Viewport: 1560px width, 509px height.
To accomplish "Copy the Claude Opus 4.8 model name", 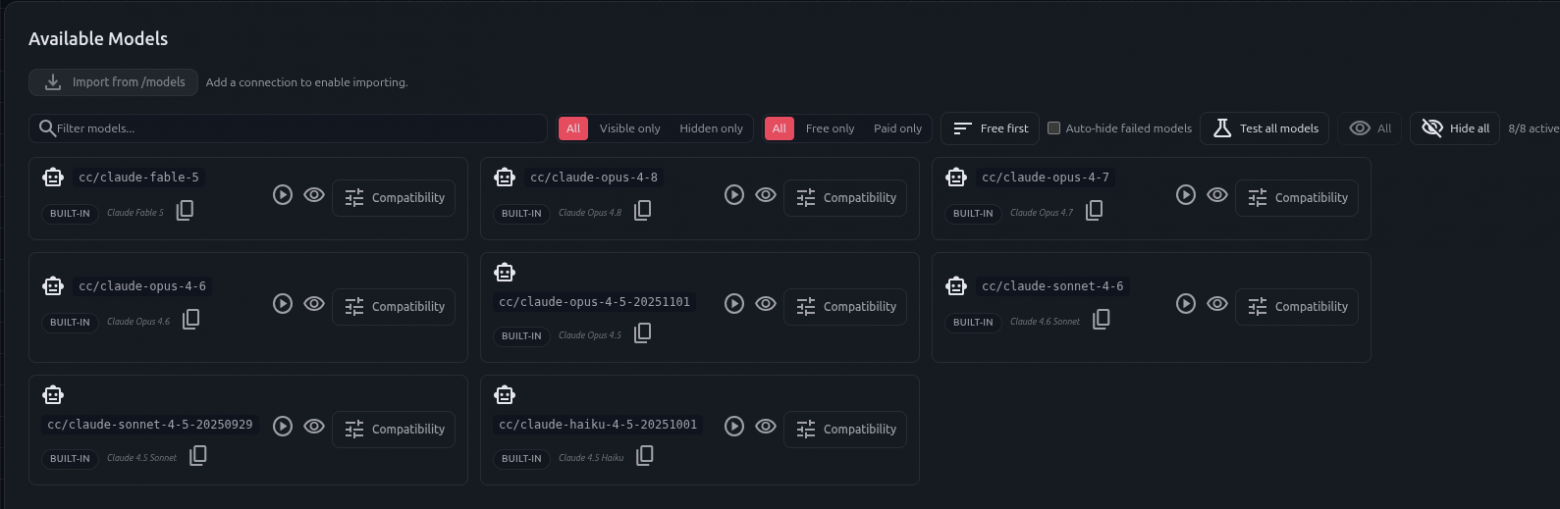I will click(643, 211).
